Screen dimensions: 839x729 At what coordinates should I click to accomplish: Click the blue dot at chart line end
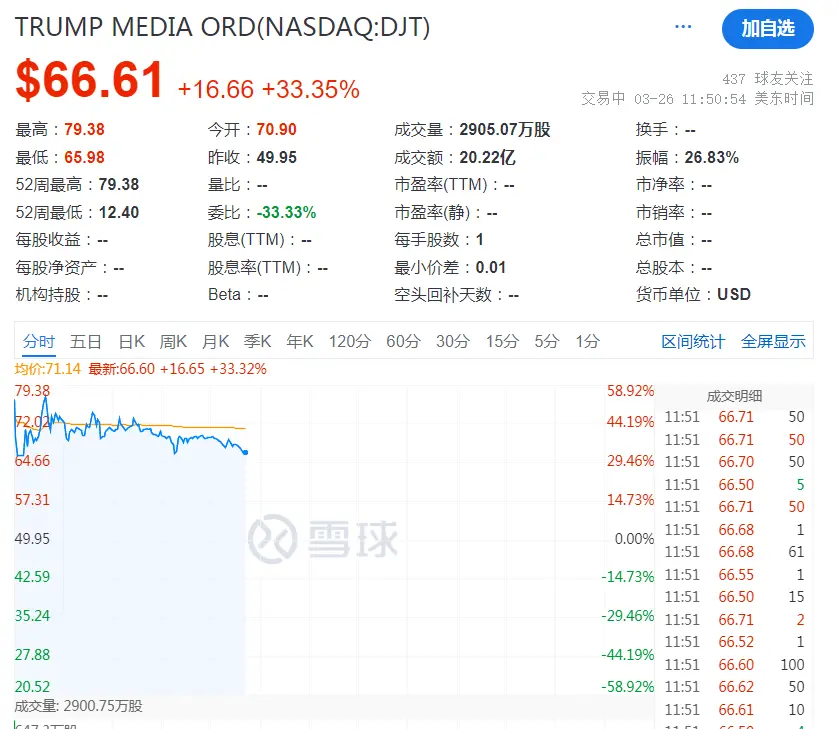[245, 452]
